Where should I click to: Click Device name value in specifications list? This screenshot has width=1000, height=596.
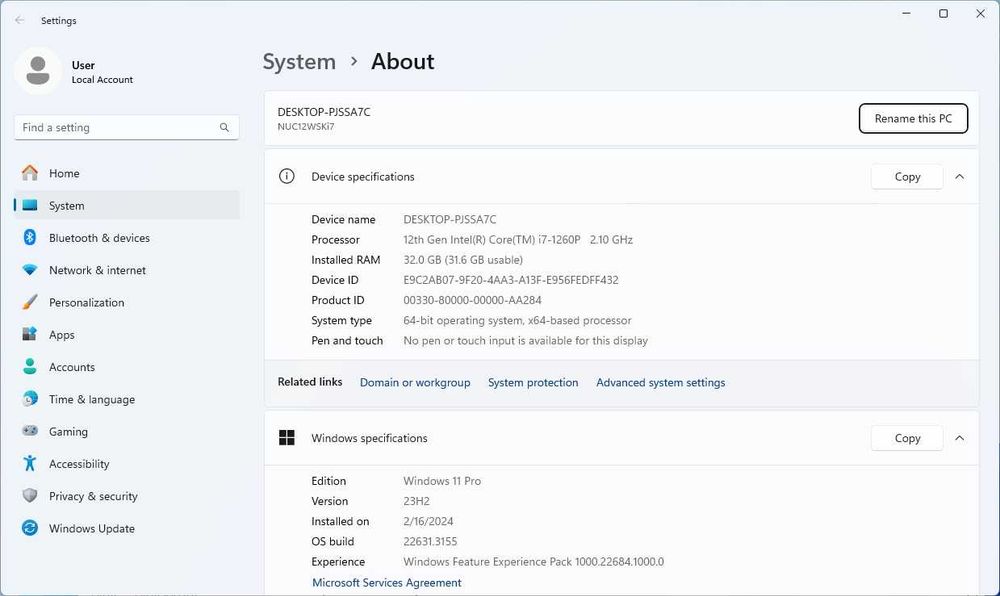[450, 219]
